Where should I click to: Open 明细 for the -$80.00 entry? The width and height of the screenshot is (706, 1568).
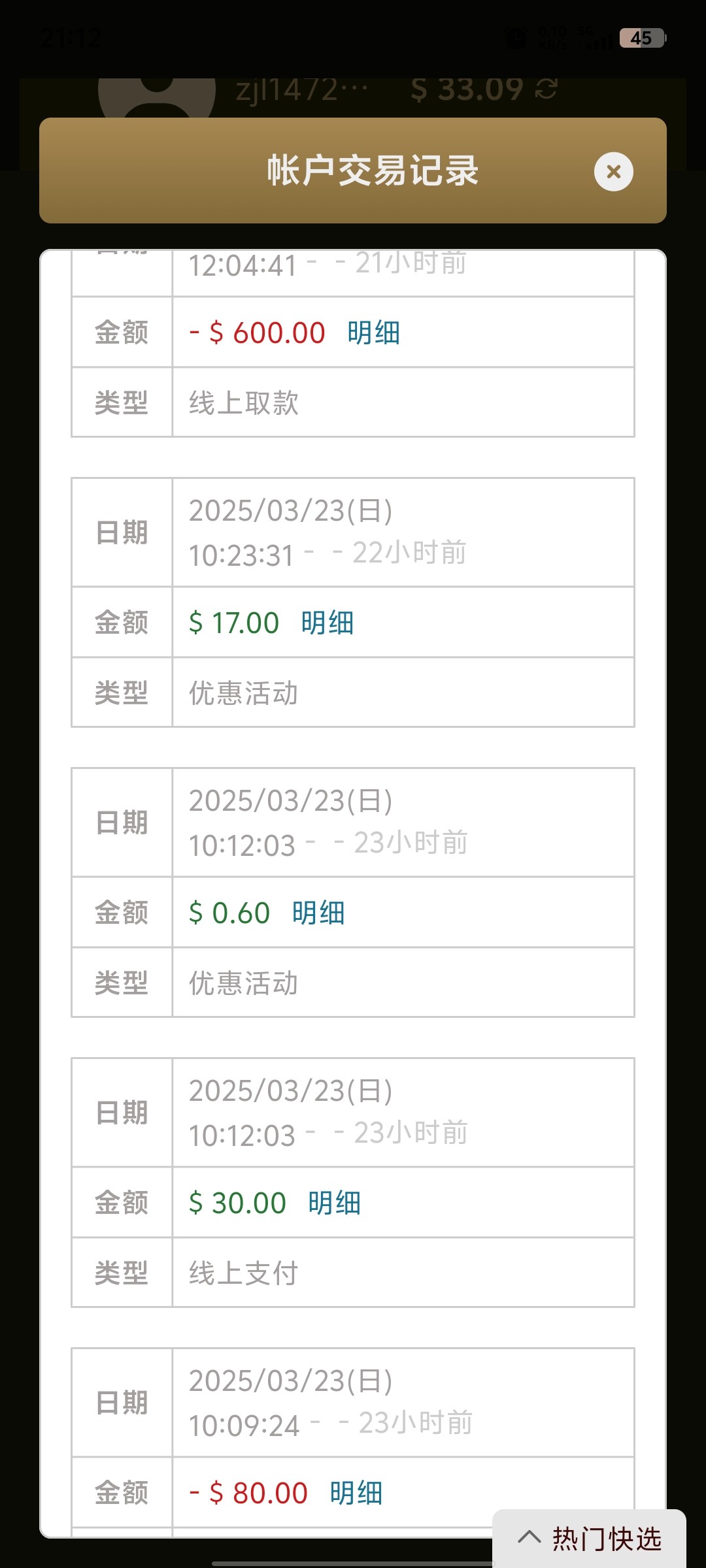(x=356, y=1494)
